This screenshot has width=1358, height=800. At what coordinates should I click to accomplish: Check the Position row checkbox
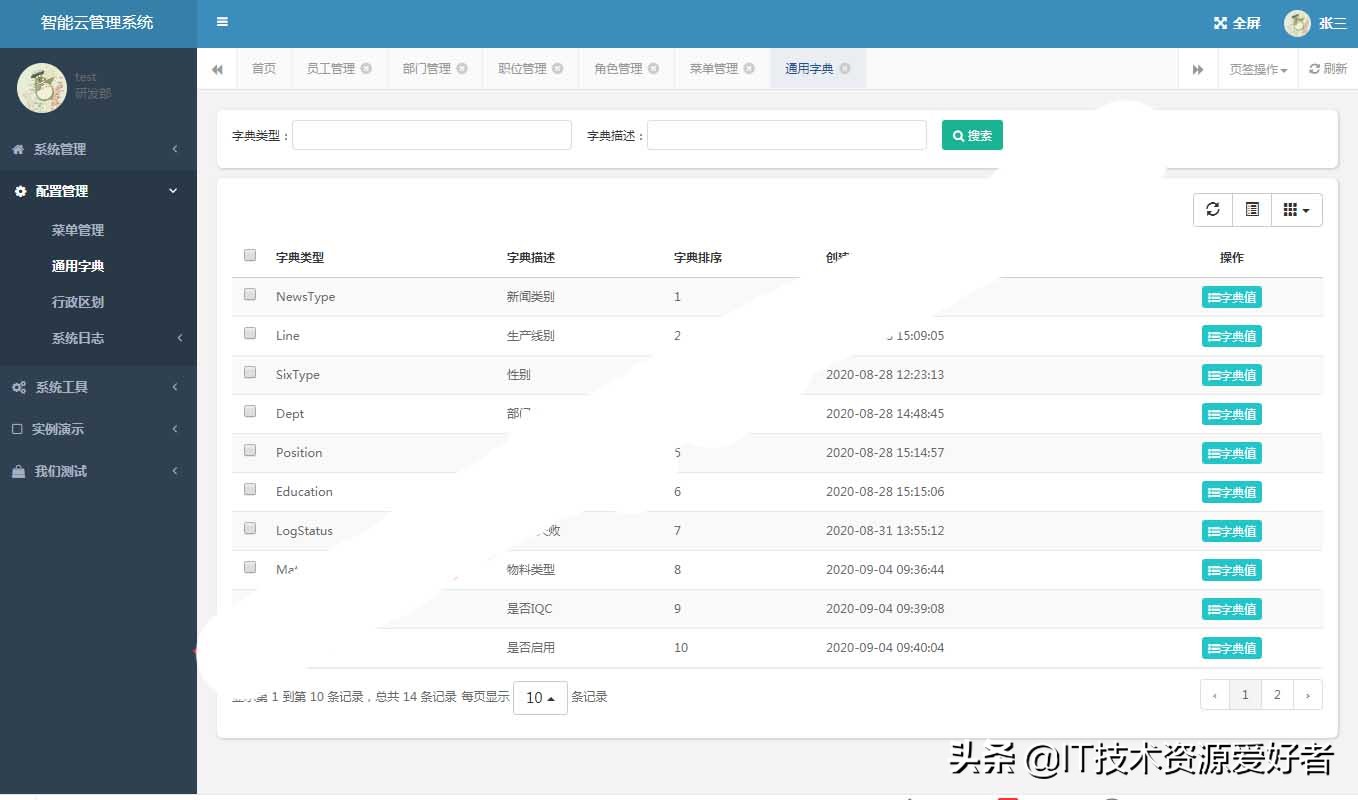tap(250, 450)
